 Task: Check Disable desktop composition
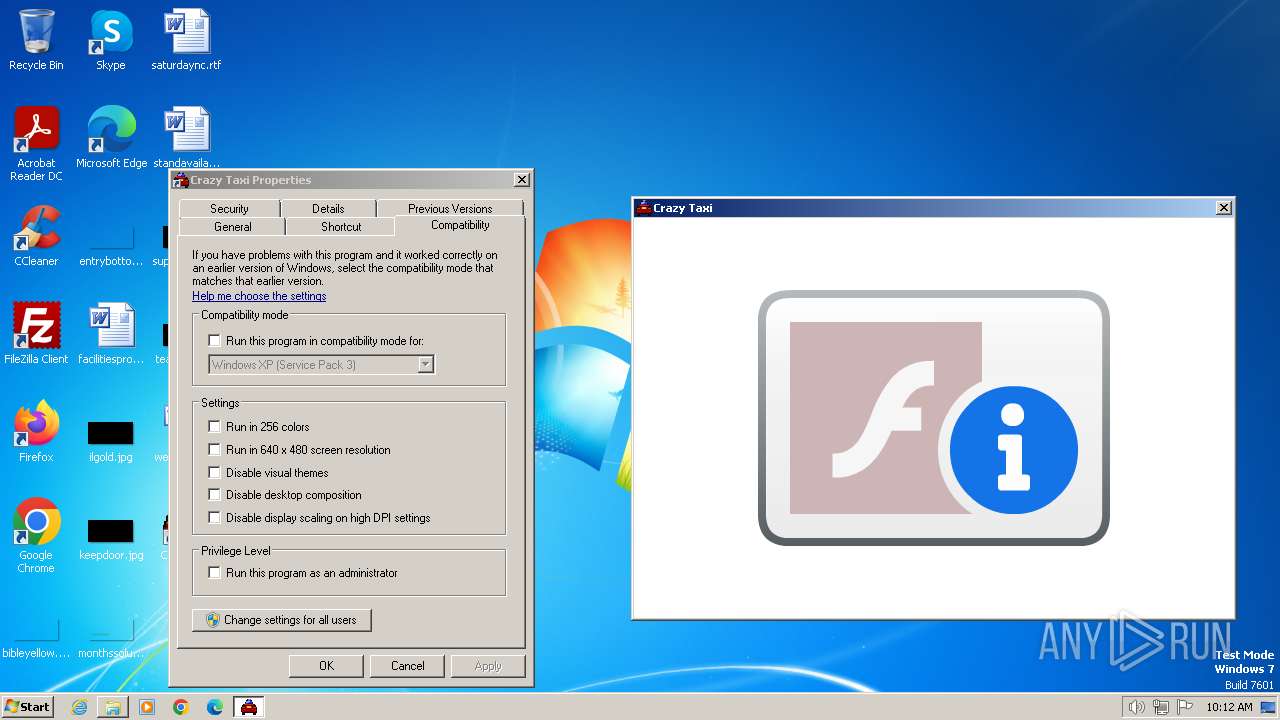point(214,495)
